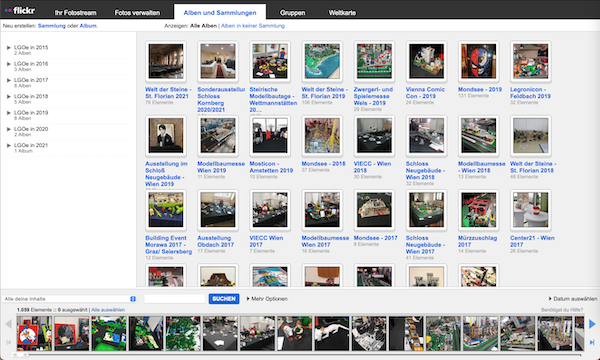Open Legronicon Feldbach 2019 album thumbnail
This screenshot has width=600, height=360.
click(x=531, y=61)
